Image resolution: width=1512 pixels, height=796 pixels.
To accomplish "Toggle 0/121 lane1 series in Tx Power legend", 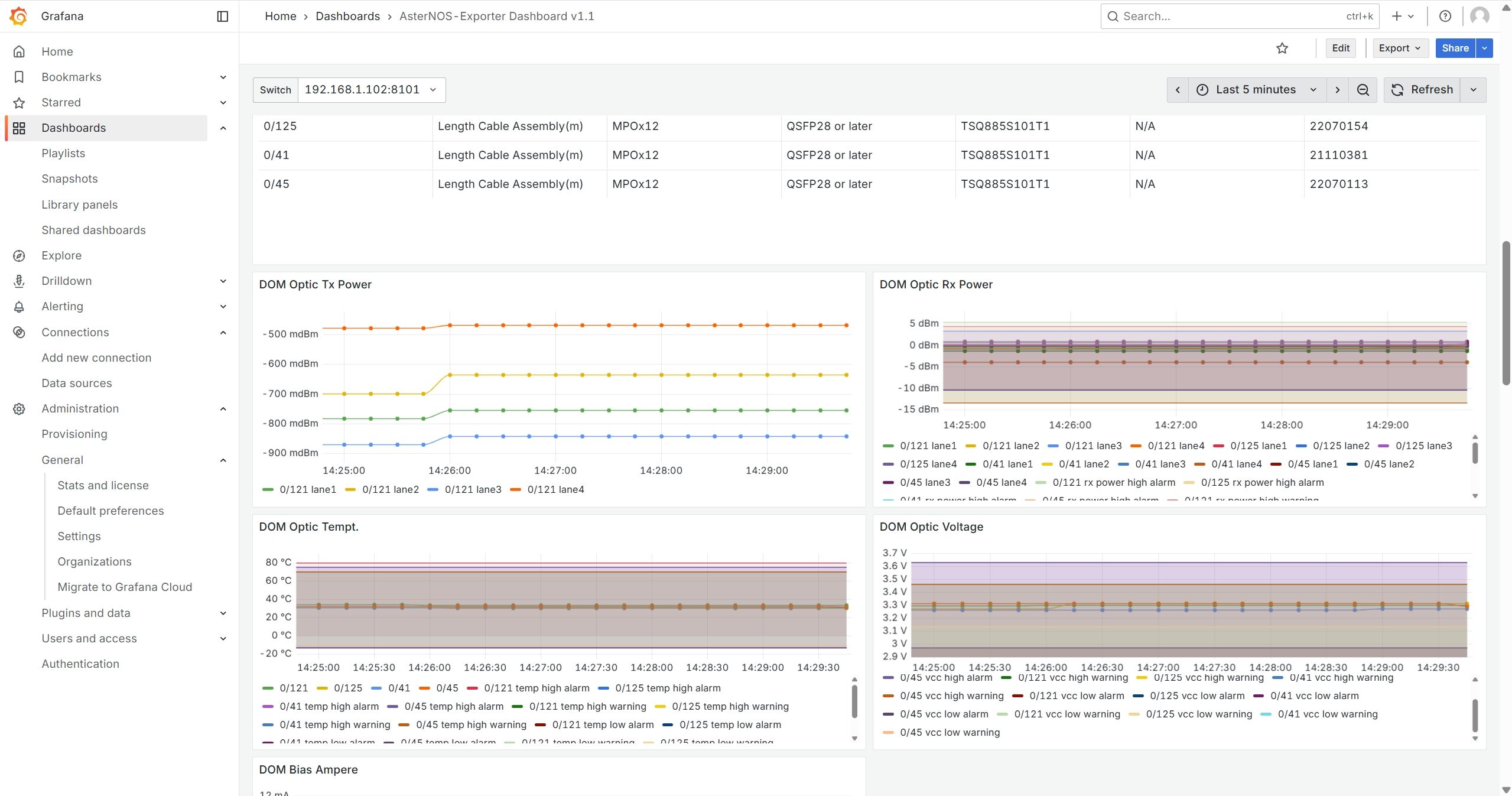I will point(307,489).
